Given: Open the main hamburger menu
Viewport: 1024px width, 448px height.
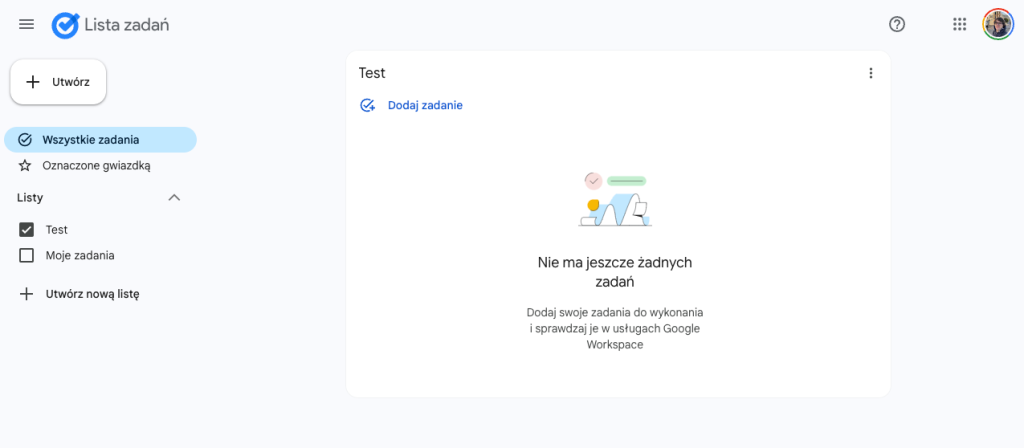Looking at the screenshot, I should pyautogui.click(x=27, y=24).
